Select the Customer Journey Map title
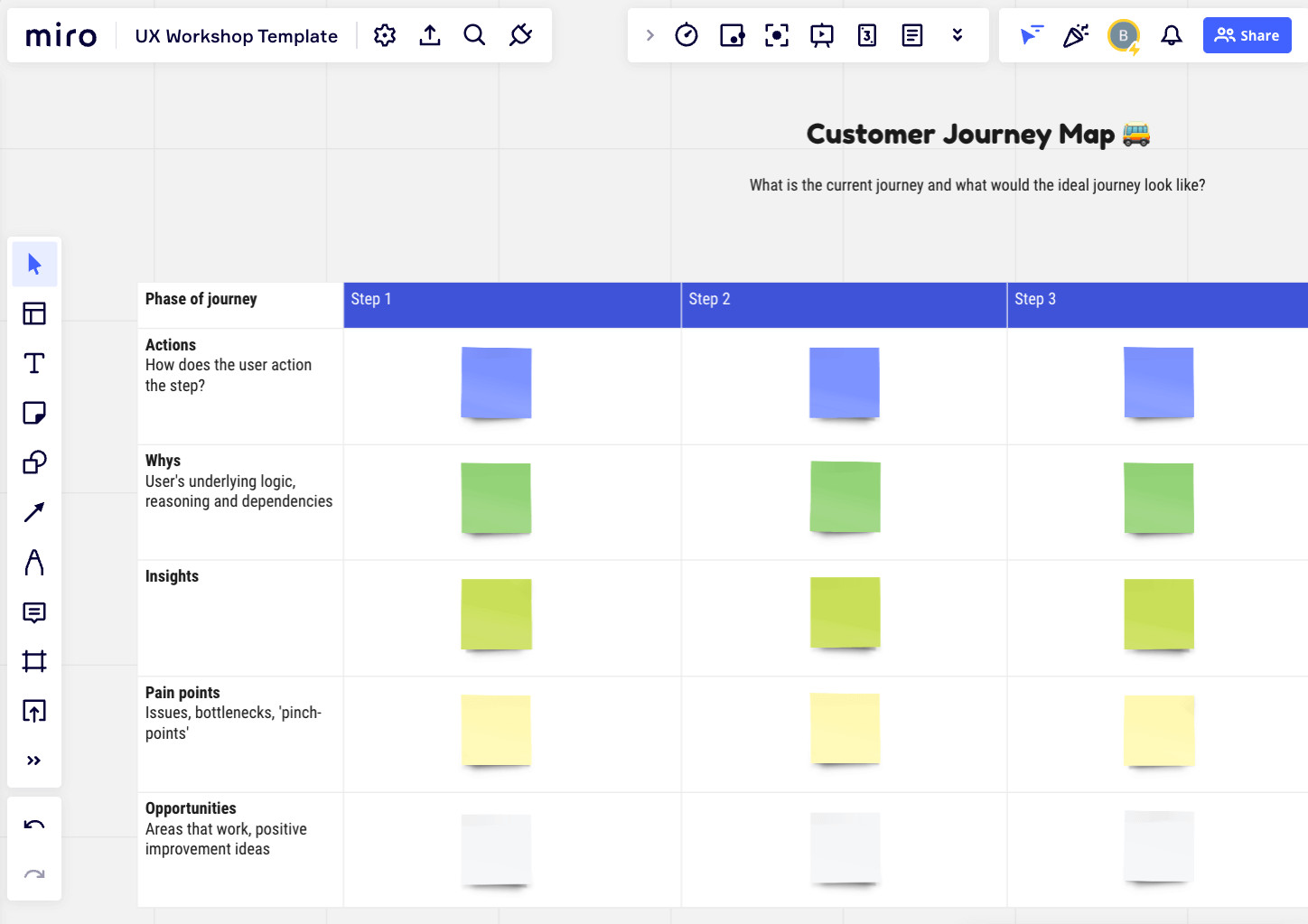1308x924 pixels. [978, 134]
